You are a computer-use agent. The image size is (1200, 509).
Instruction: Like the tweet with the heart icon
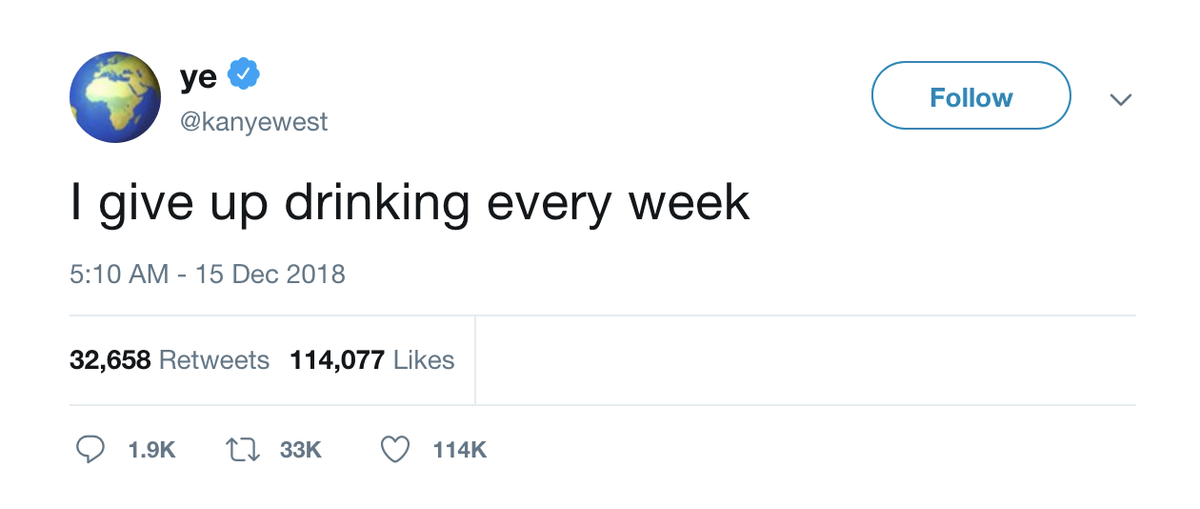[396, 450]
